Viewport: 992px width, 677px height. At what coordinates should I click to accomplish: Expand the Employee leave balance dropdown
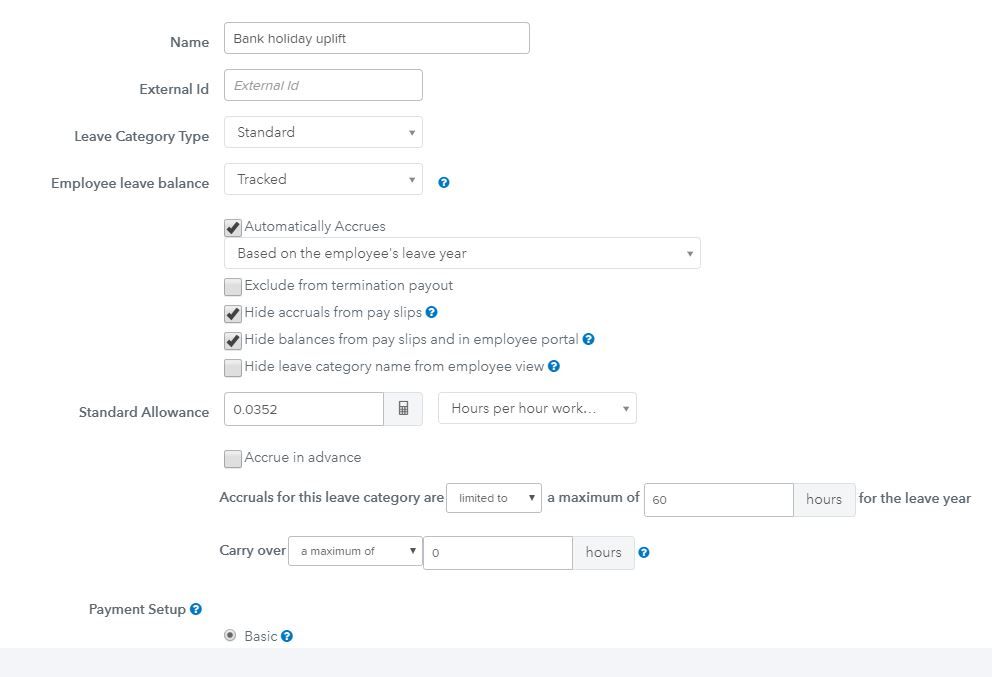(323, 179)
